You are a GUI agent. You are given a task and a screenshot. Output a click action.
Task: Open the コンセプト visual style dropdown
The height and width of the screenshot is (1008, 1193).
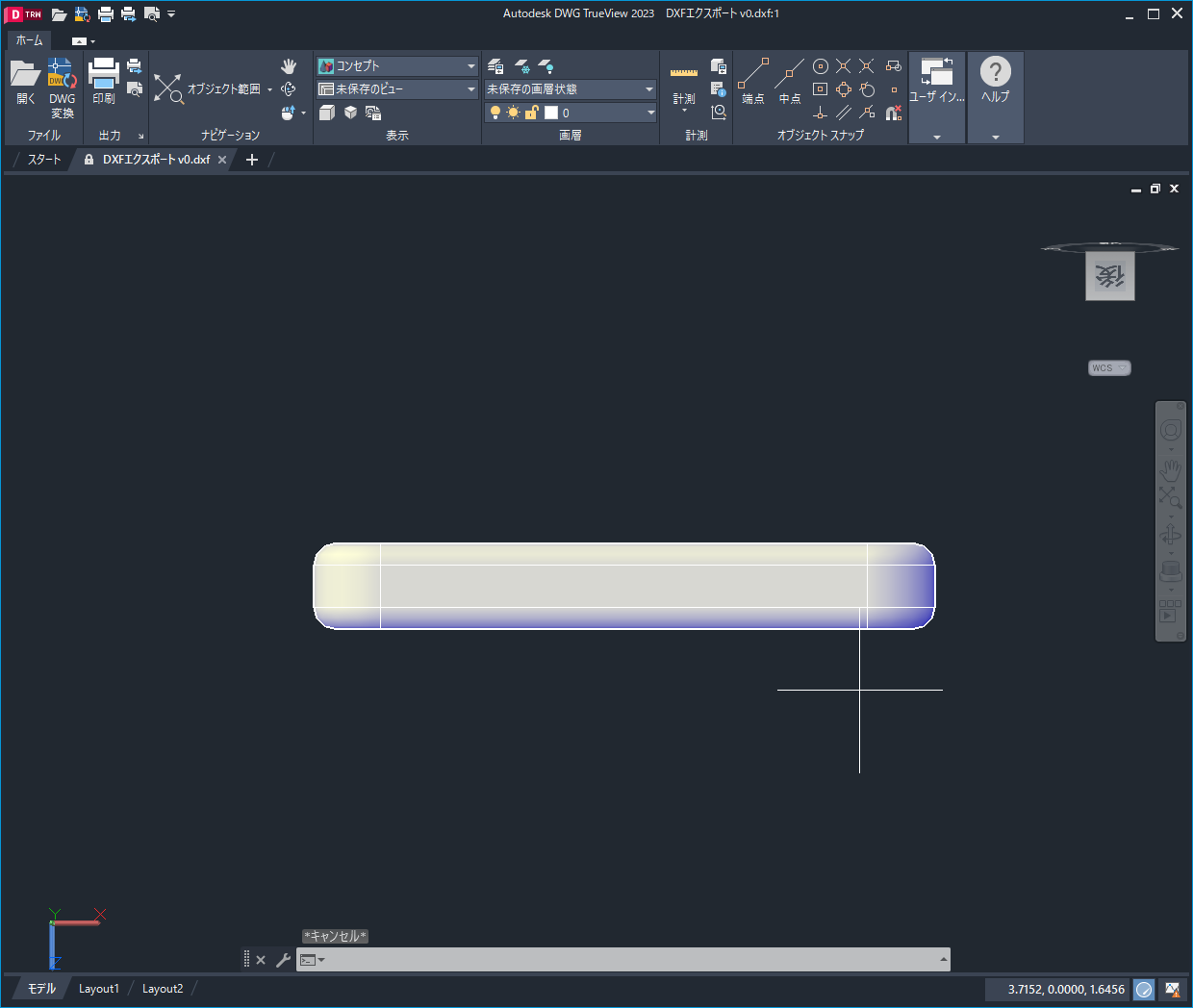(470, 65)
